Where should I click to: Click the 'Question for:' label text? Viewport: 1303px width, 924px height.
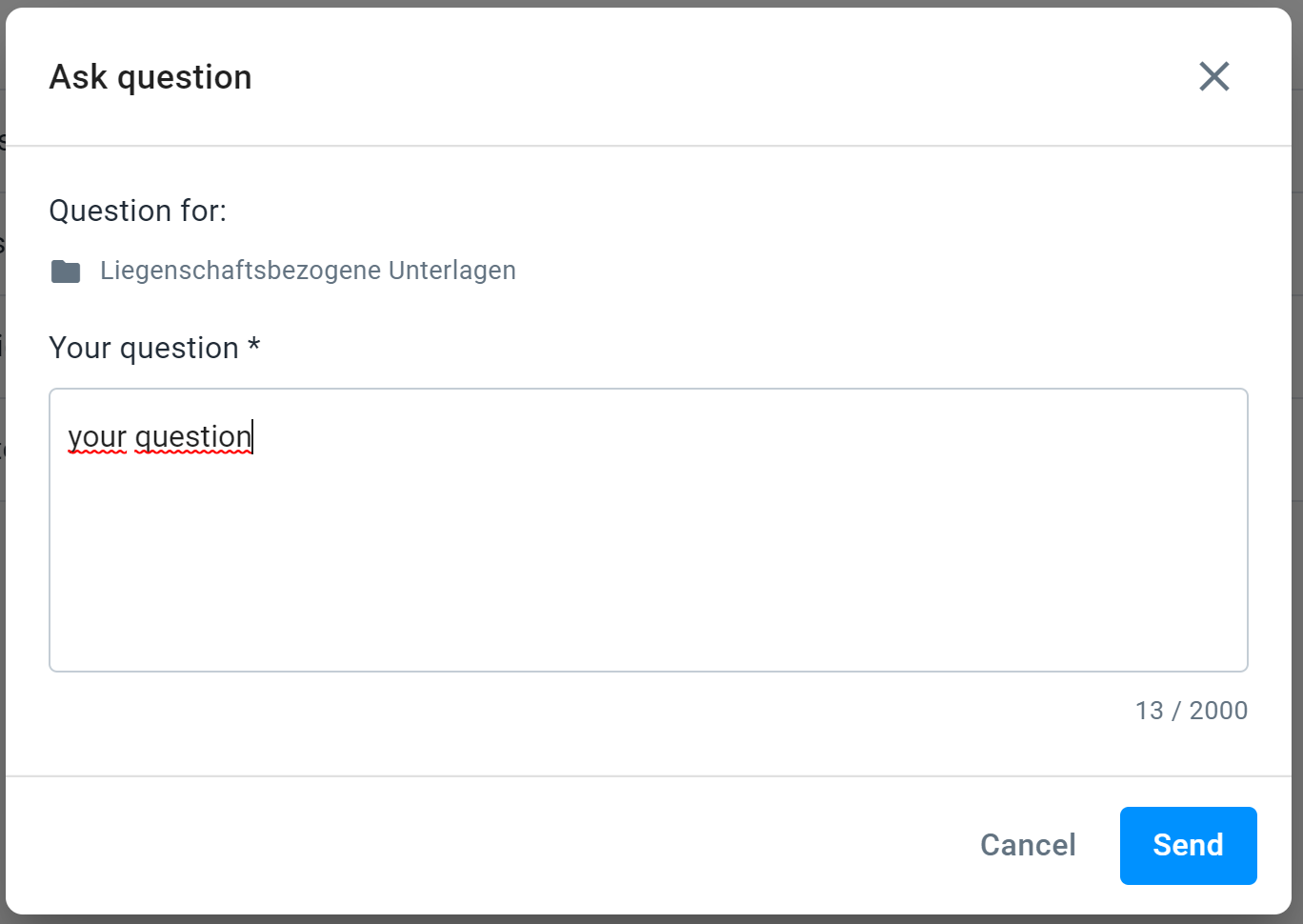point(137,210)
